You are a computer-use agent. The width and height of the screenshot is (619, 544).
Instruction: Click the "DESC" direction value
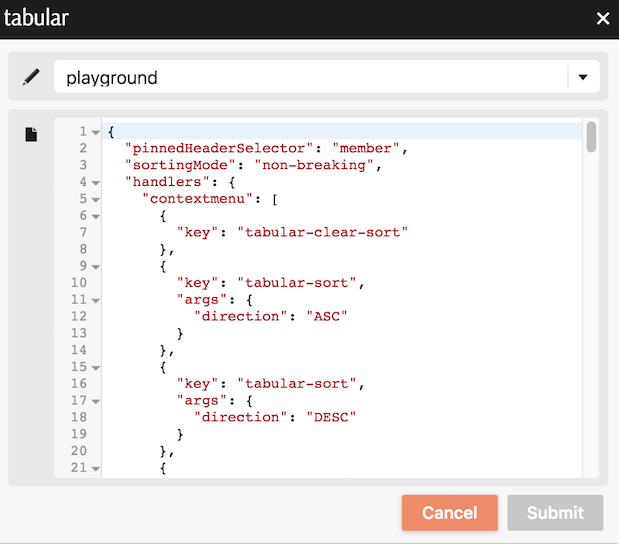pyautogui.click(x=331, y=417)
